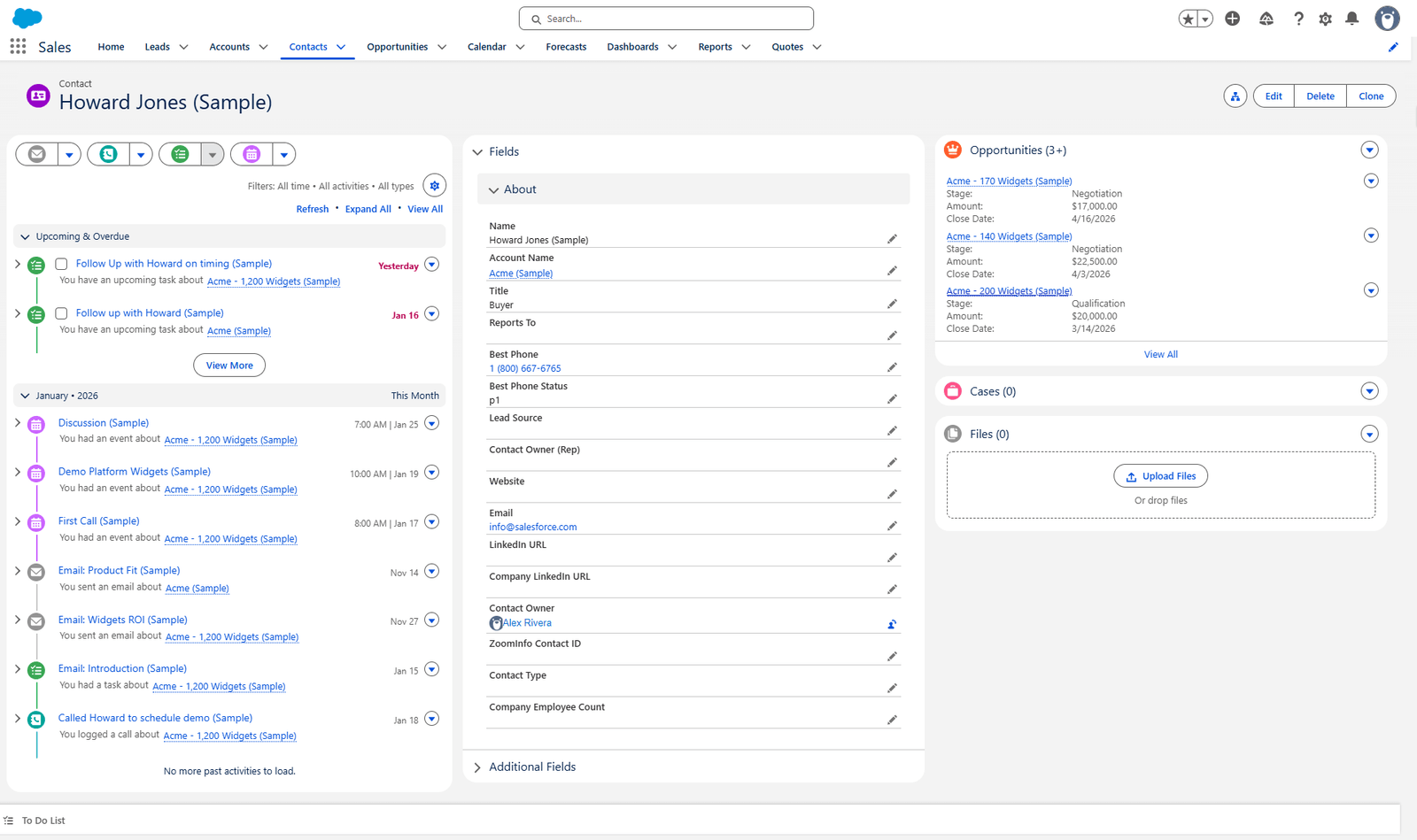Screen dimensions: 1417x840
Task: Click the View More activities button
Action: pos(229,366)
